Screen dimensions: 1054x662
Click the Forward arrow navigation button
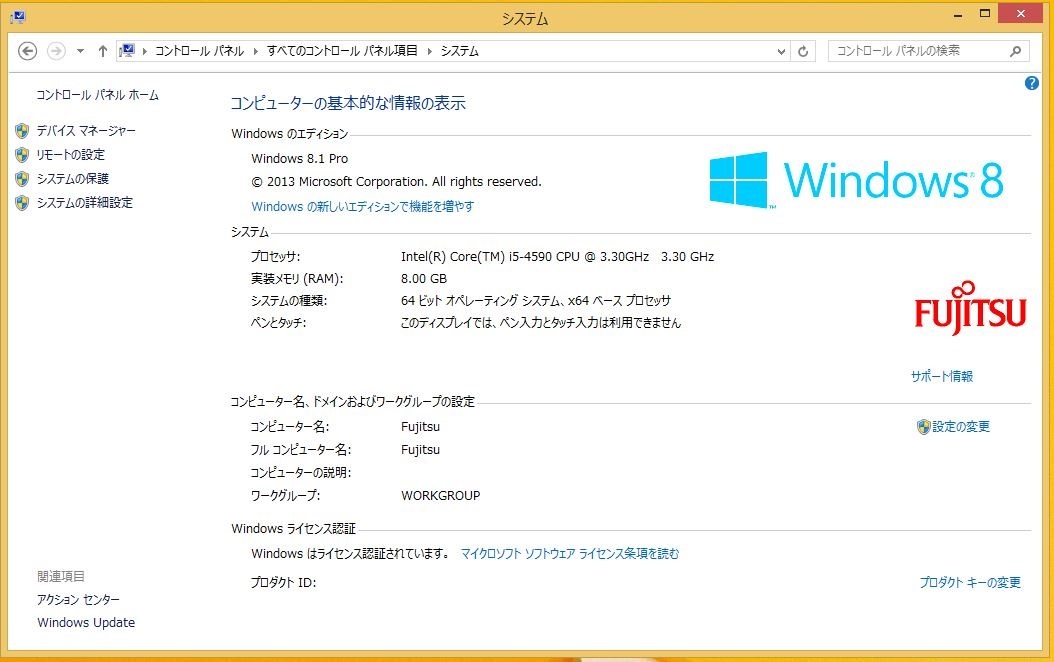[56, 51]
